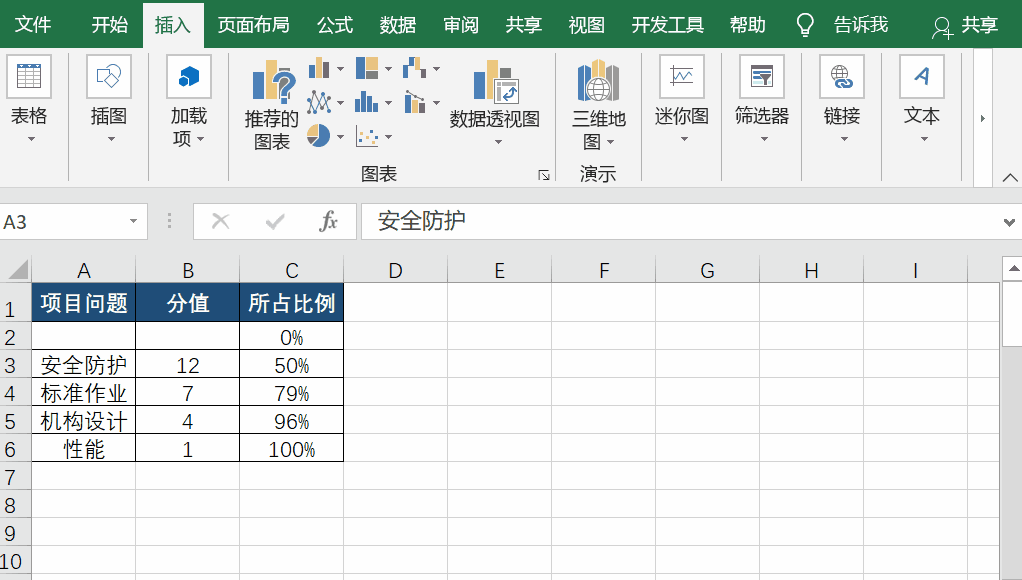Expand the scatter chart dropdown arrow

388,137
